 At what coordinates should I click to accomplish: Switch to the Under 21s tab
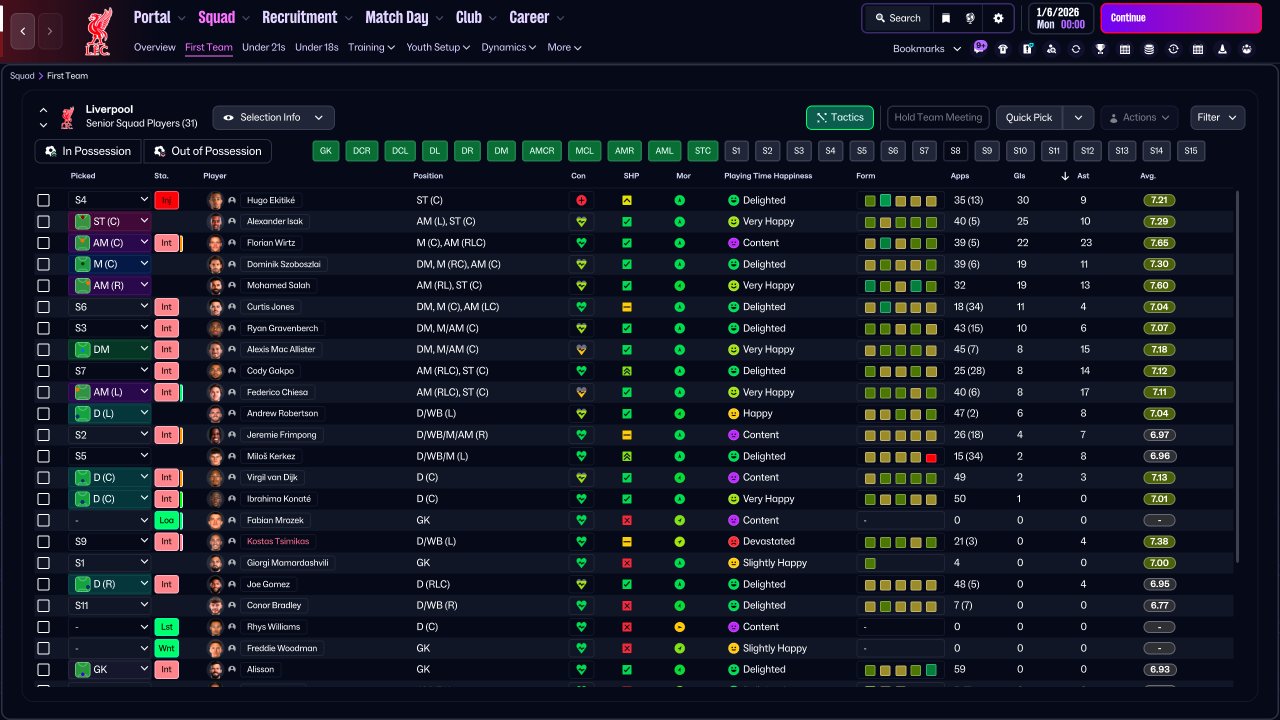(x=264, y=47)
